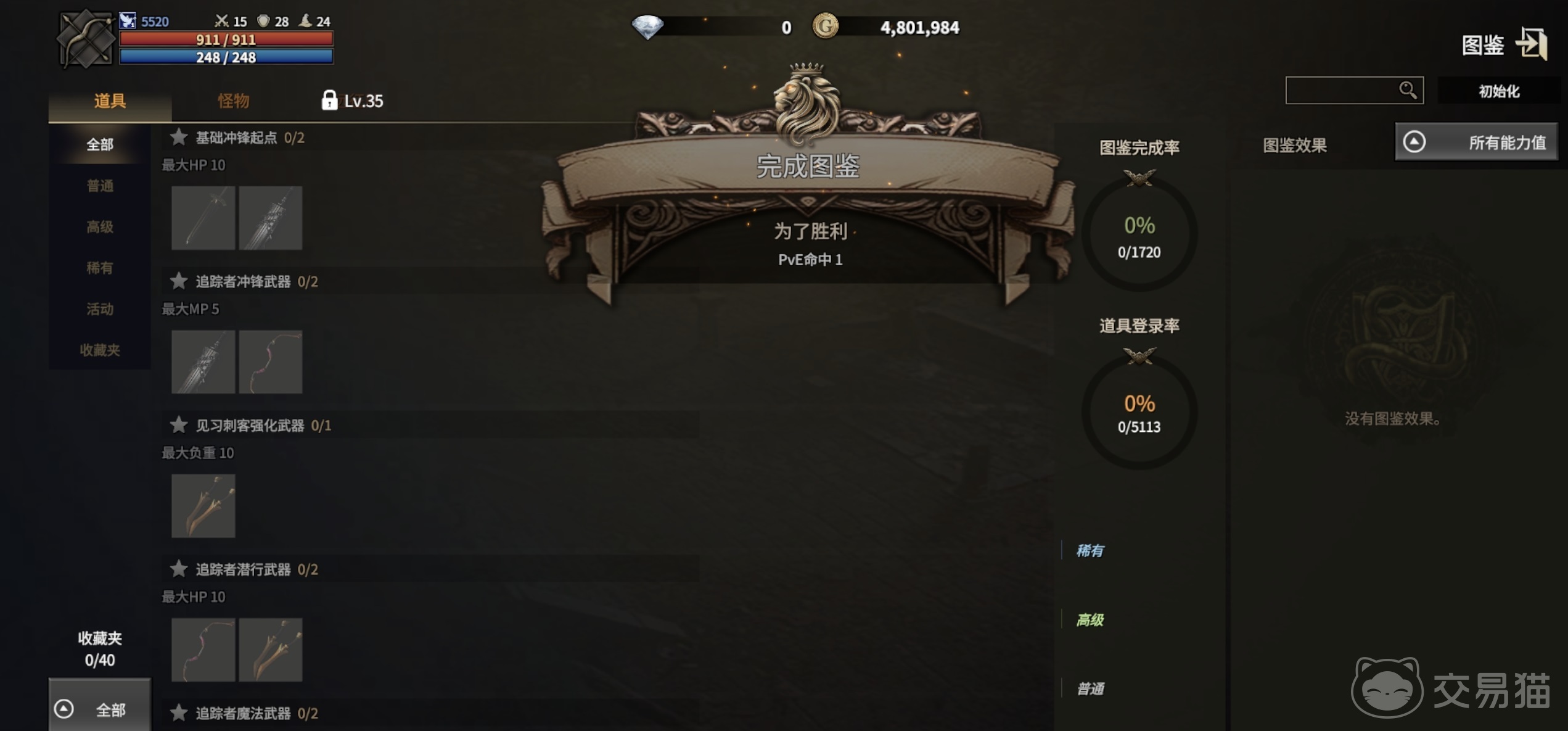The width and height of the screenshot is (1568, 731).
Task: Click the search magnifier icon
Action: tap(1408, 90)
